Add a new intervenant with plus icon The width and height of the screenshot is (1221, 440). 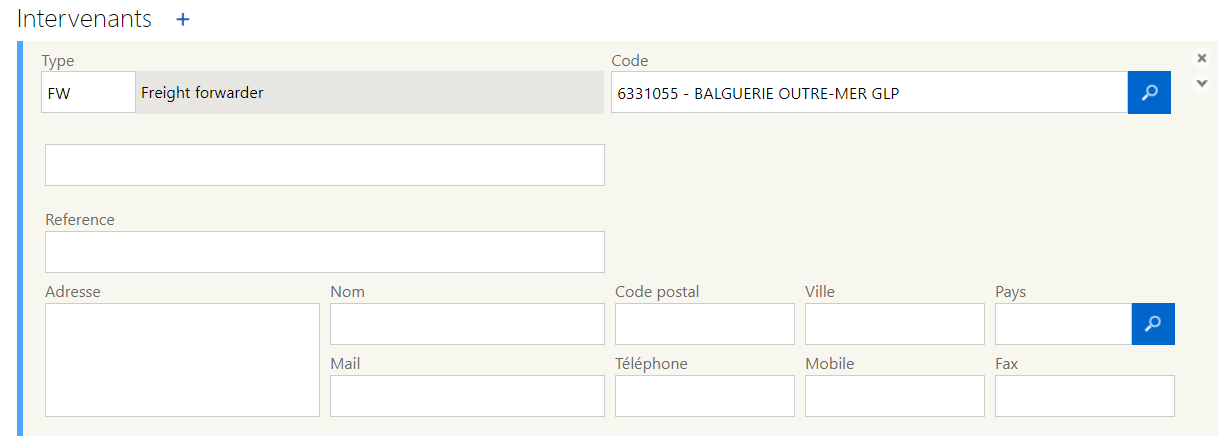pos(183,19)
